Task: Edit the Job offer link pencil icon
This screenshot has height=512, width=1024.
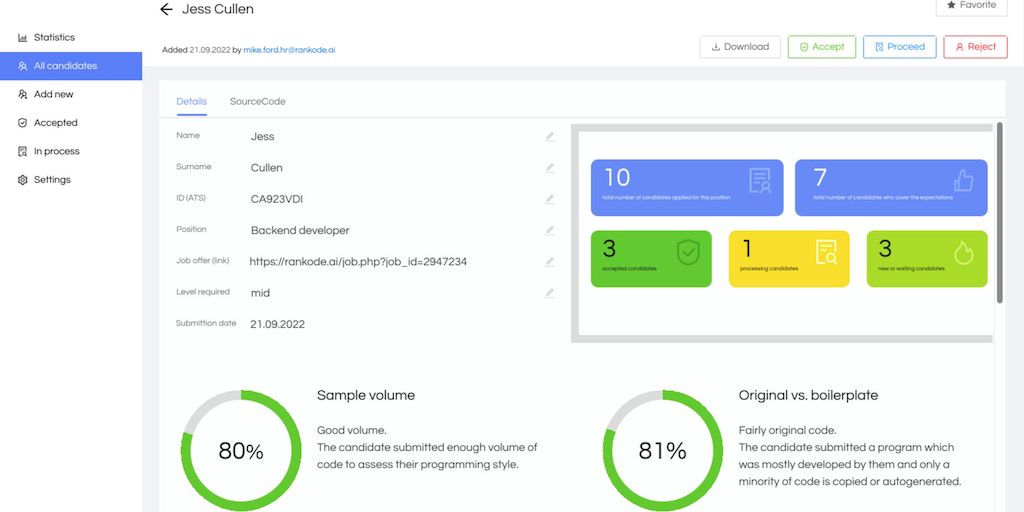Action: (550, 262)
